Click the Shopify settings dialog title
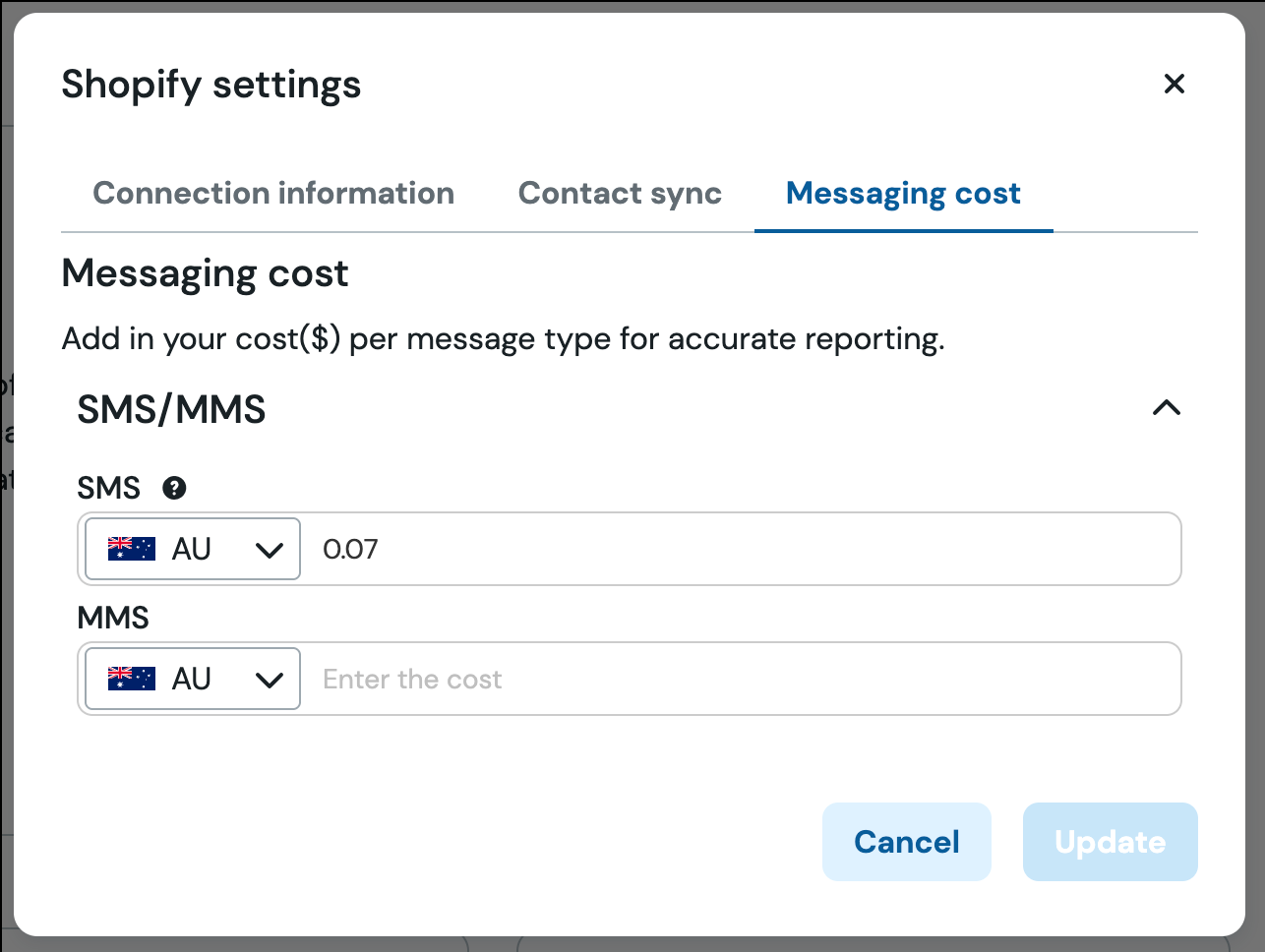Image resolution: width=1265 pixels, height=952 pixels. tap(211, 85)
